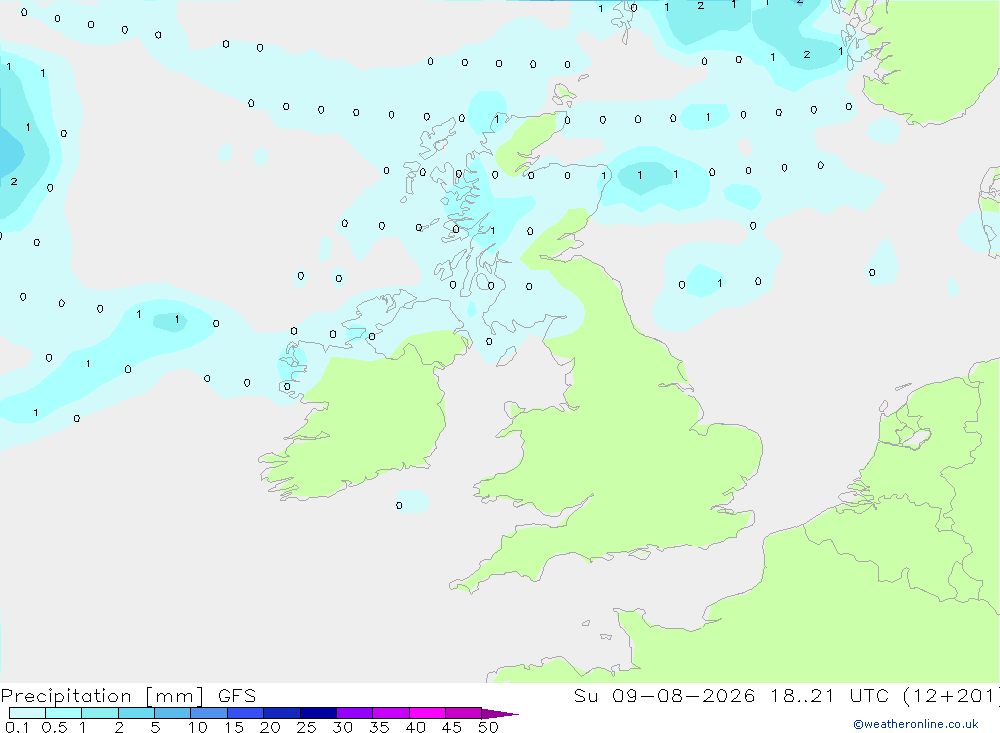Select the 'Precipitation [mm]' title text

click(x=102, y=696)
